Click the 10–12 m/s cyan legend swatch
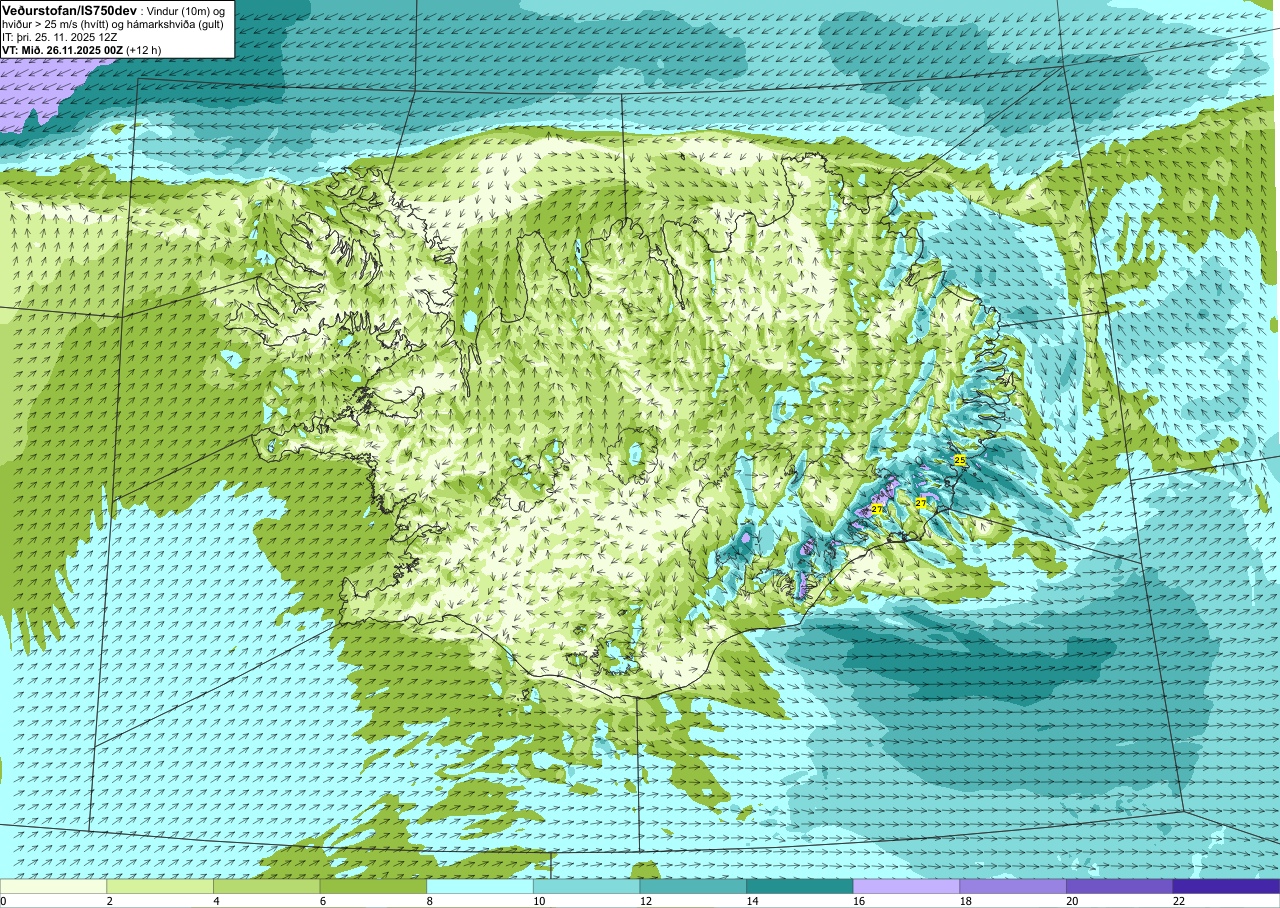The height and width of the screenshot is (908, 1280). (x=586, y=886)
